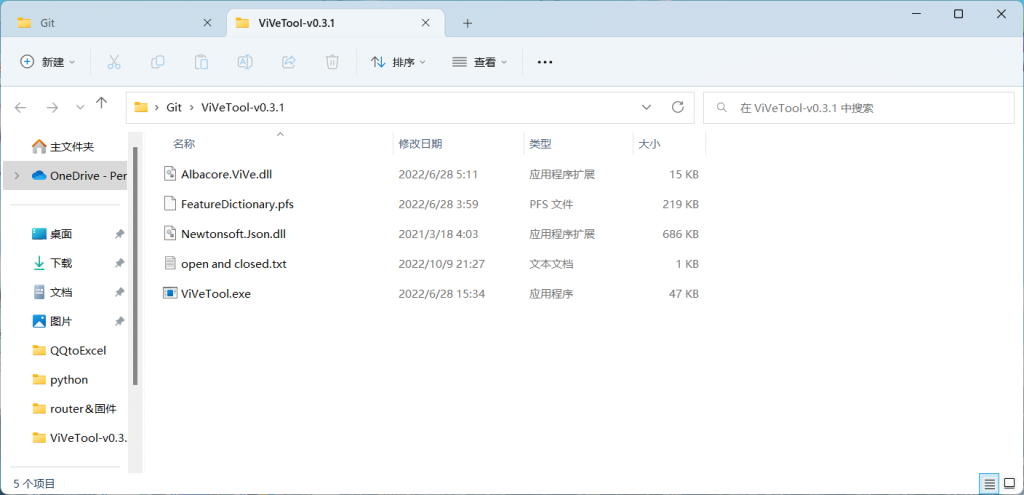The height and width of the screenshot is (495, 1024).
Task: Close the Git tab
Action: (x=208, y=23)
